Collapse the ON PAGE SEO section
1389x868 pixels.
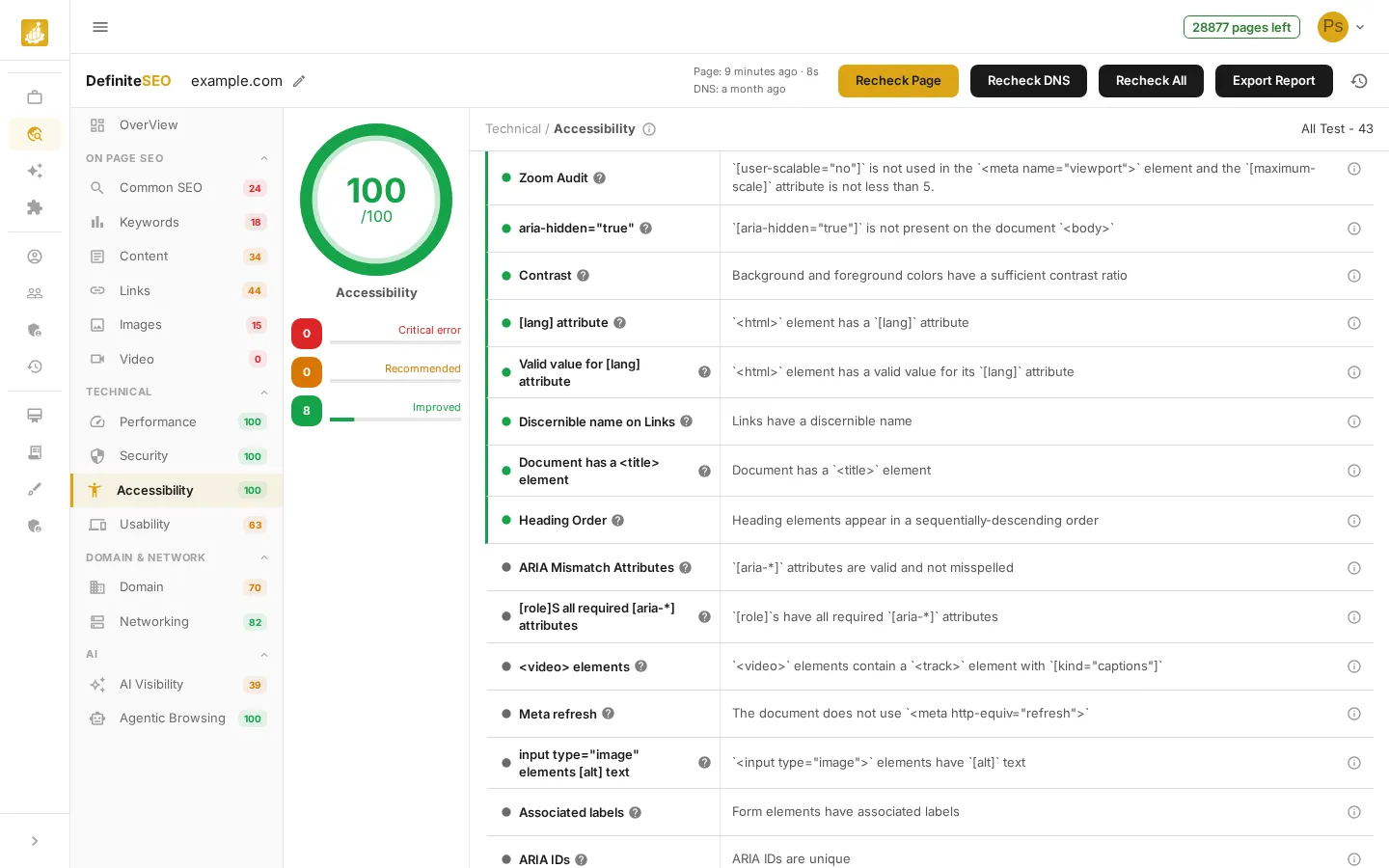[264, 158]
